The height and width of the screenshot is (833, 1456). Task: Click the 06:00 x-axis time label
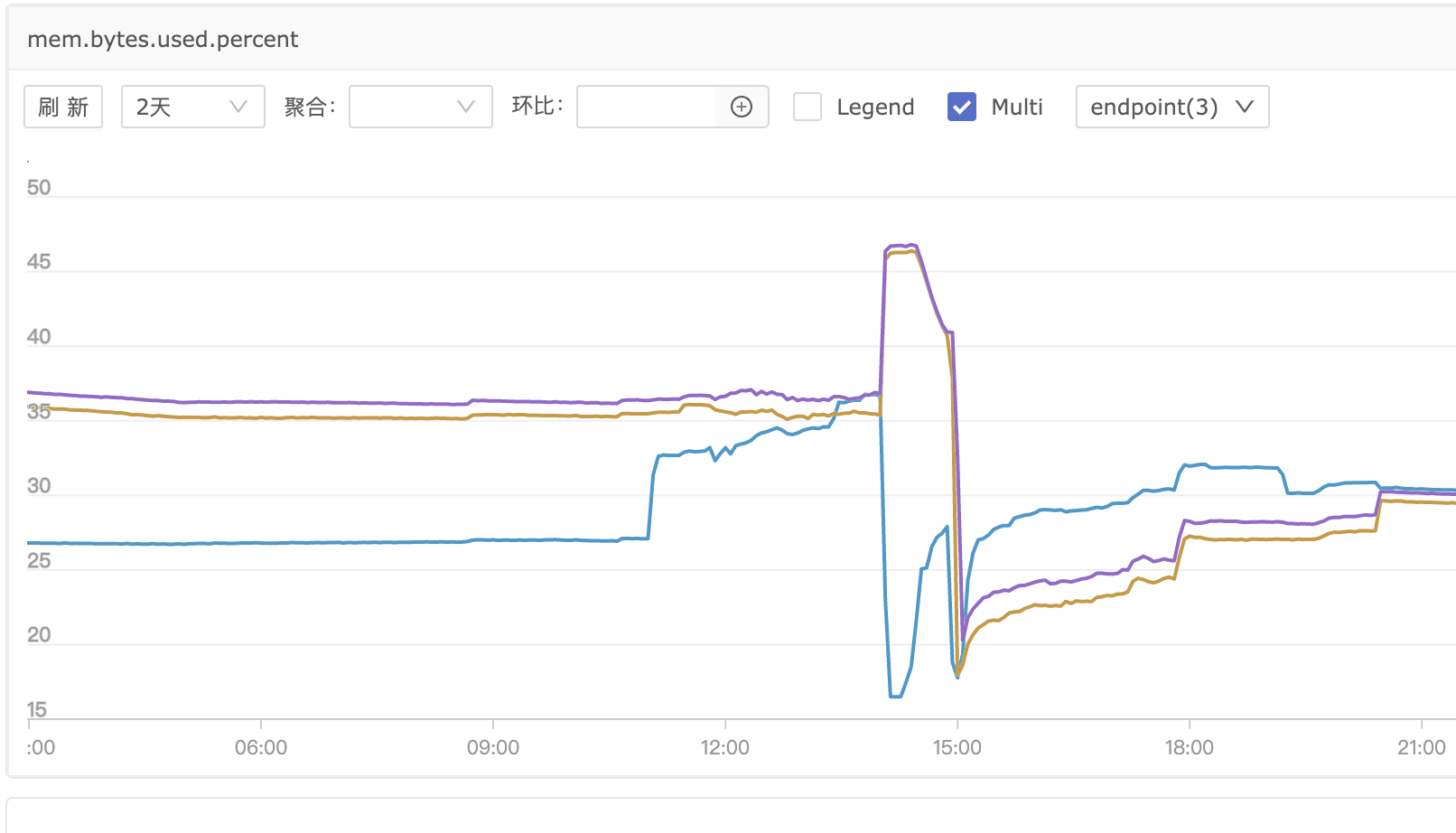click(x=261, y=748)
